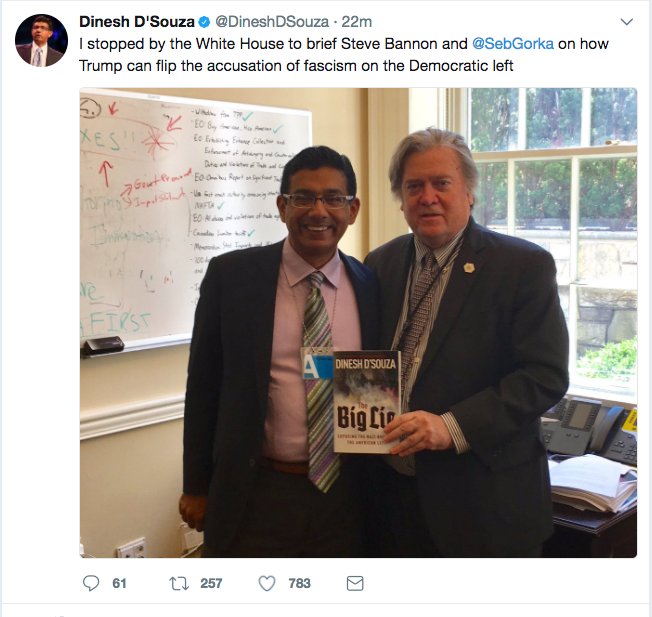Click the desk phone in the photo

pos(590,430)
